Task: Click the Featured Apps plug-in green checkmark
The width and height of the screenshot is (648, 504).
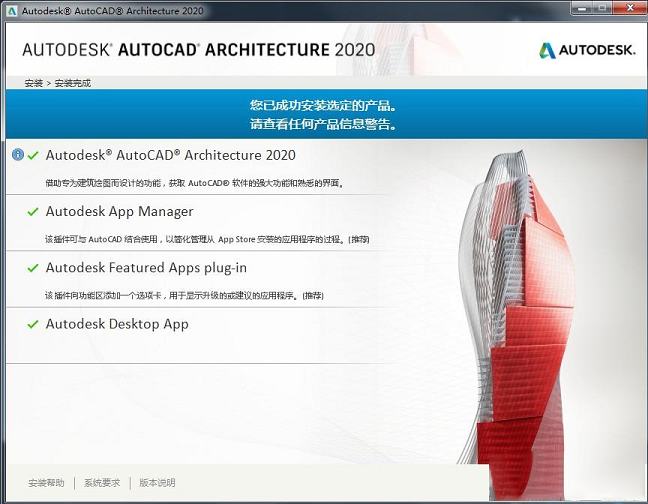Action: point(33,269)
